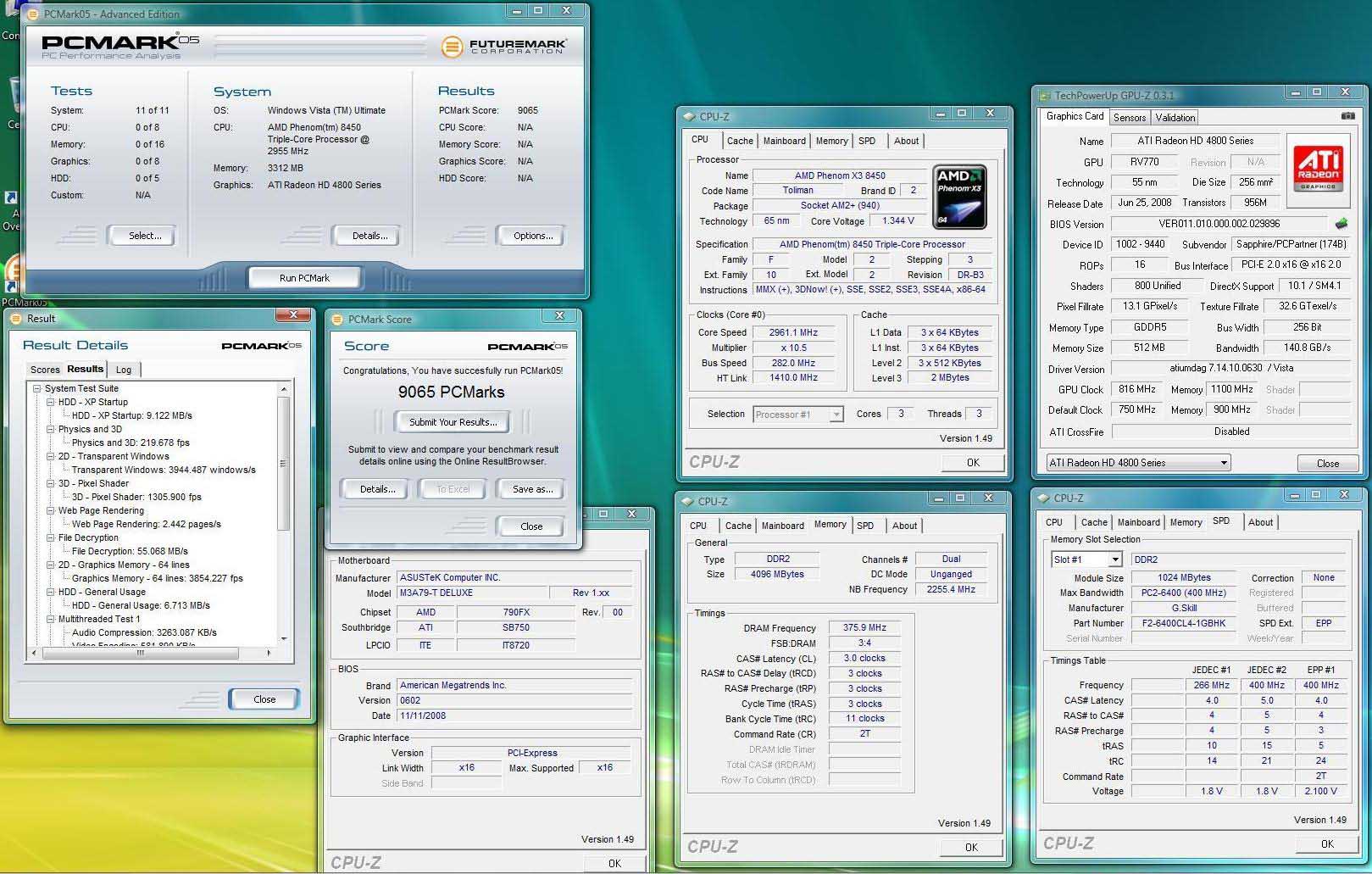Open the Sensors tab in GPU-Z
The height and width of the screenshot is (874, 1372).
pyautogui.click(x=1129, y=118)
